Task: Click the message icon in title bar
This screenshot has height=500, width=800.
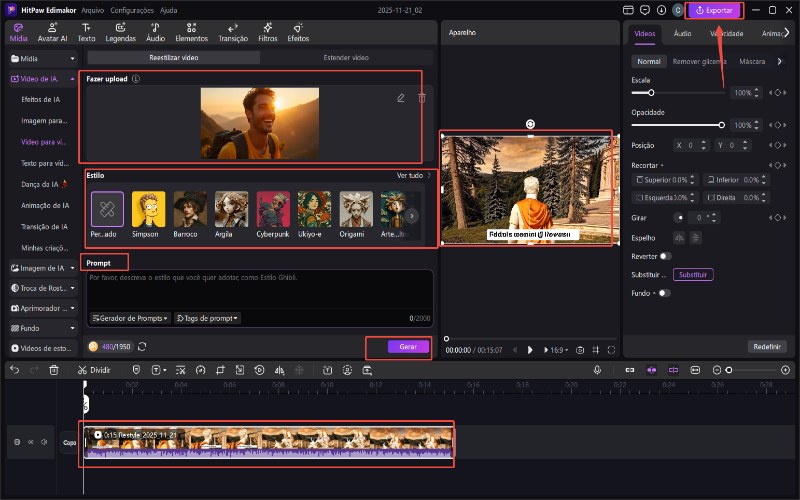Action: tap(645, 10)
